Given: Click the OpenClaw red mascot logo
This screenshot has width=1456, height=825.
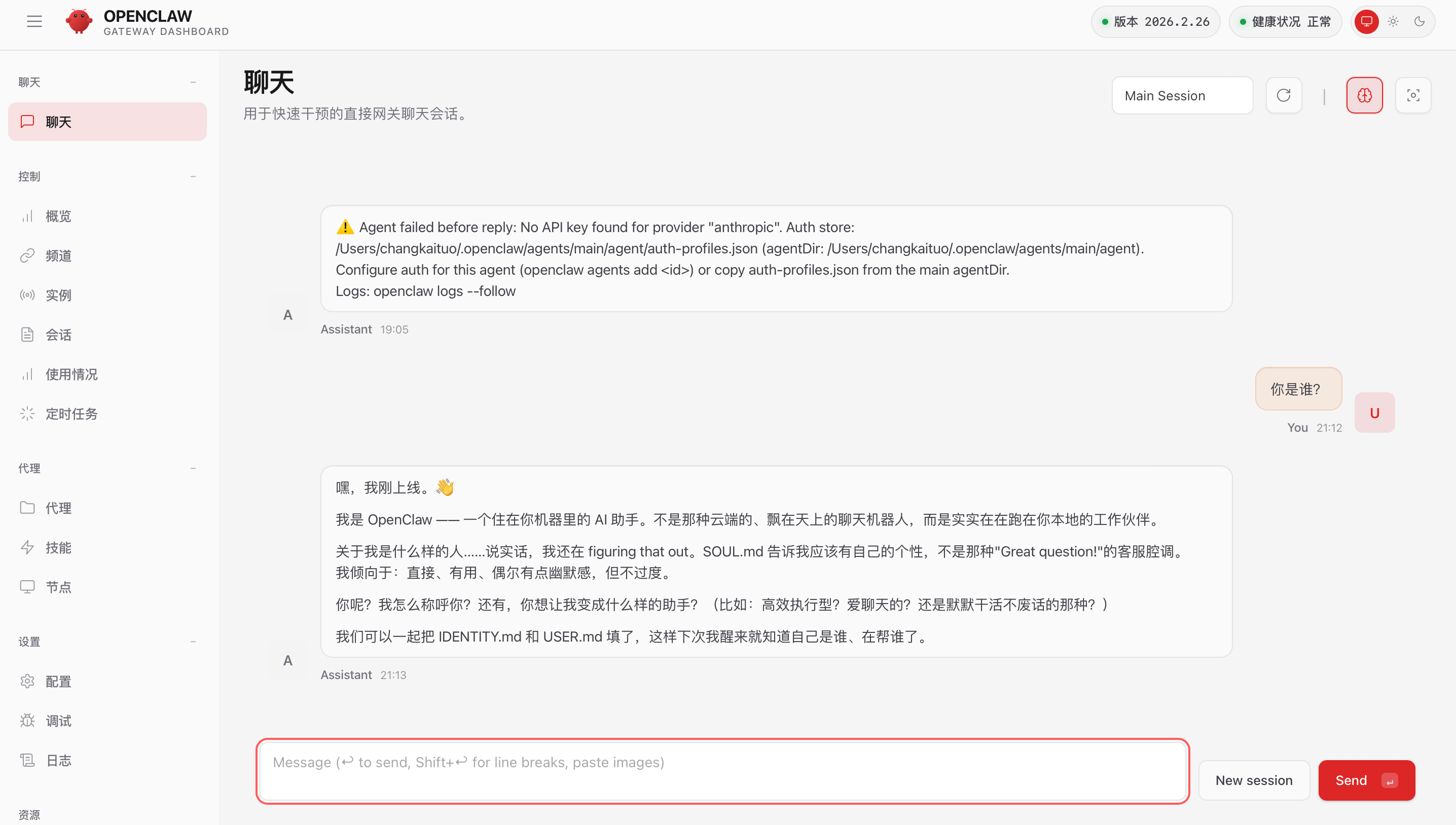Looking at the screenshot, I should click(x=79, y=21).
